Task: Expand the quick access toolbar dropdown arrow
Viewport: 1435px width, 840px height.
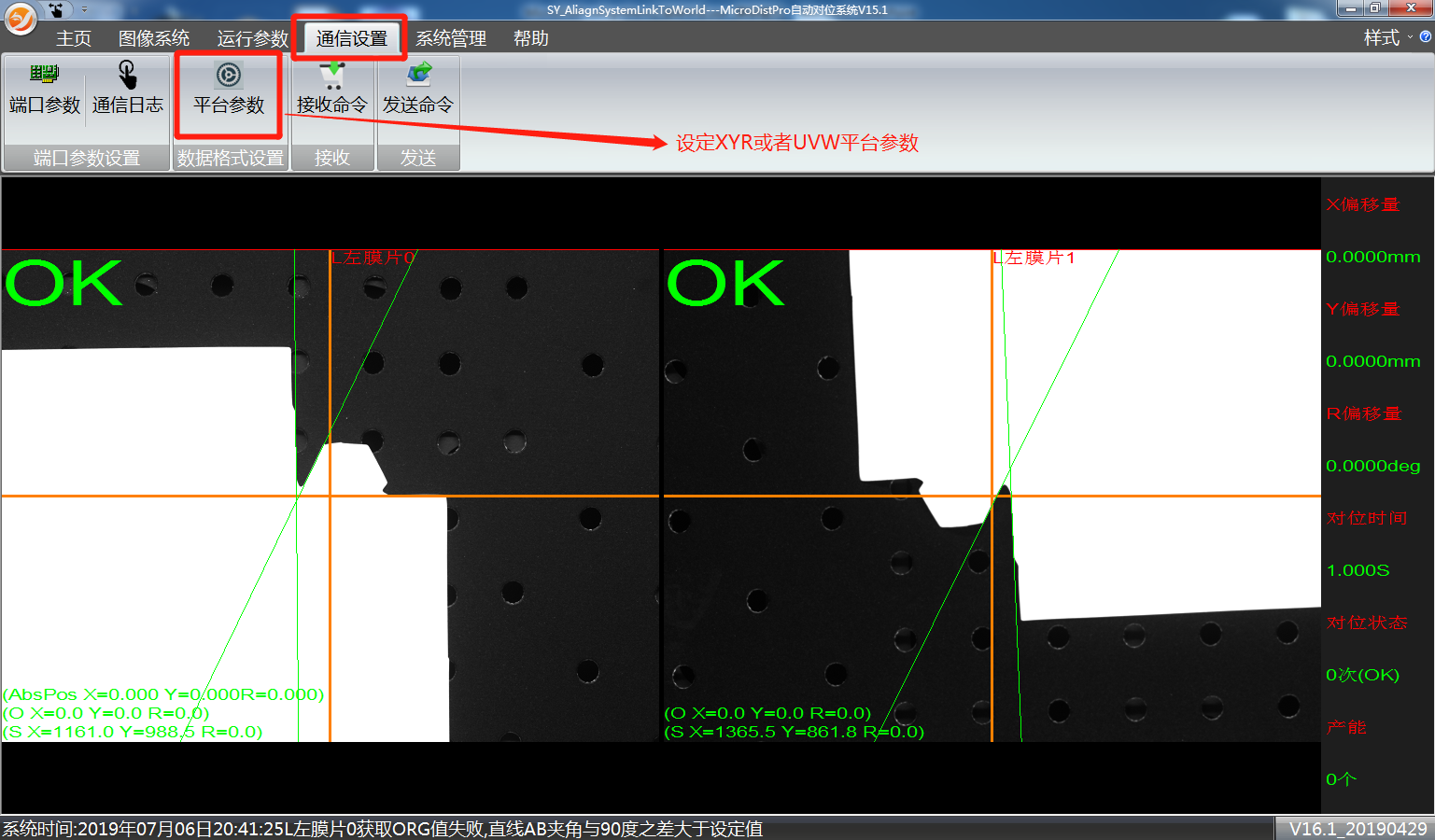Action: [x=84, y=9]
